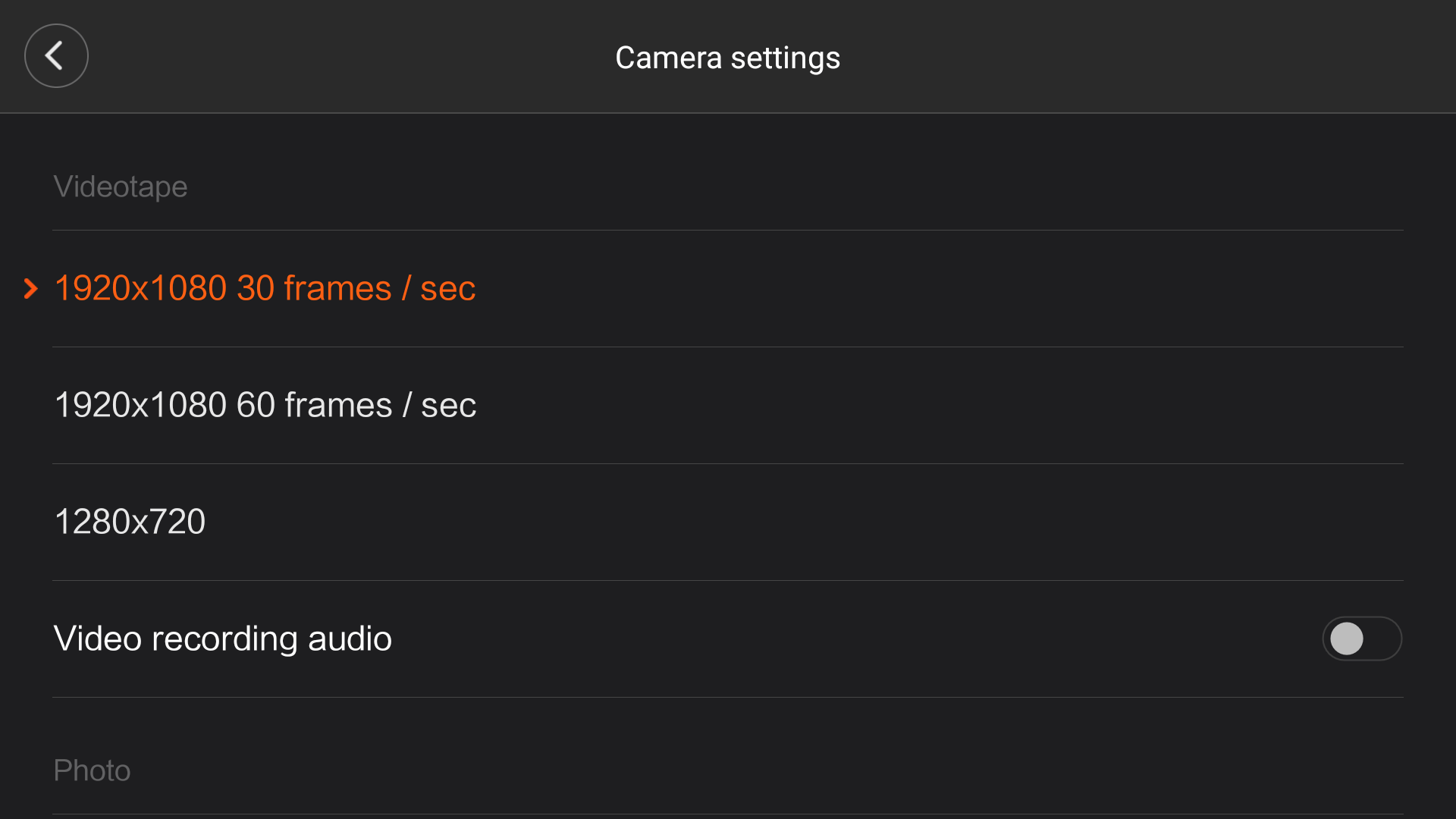
Task: Click the Photo section header
Action: pos(92,770)
